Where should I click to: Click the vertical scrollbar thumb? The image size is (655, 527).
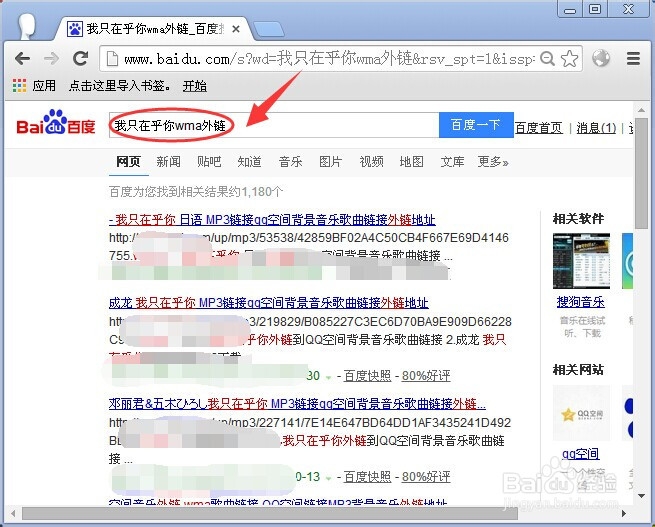tap(641, 172)
